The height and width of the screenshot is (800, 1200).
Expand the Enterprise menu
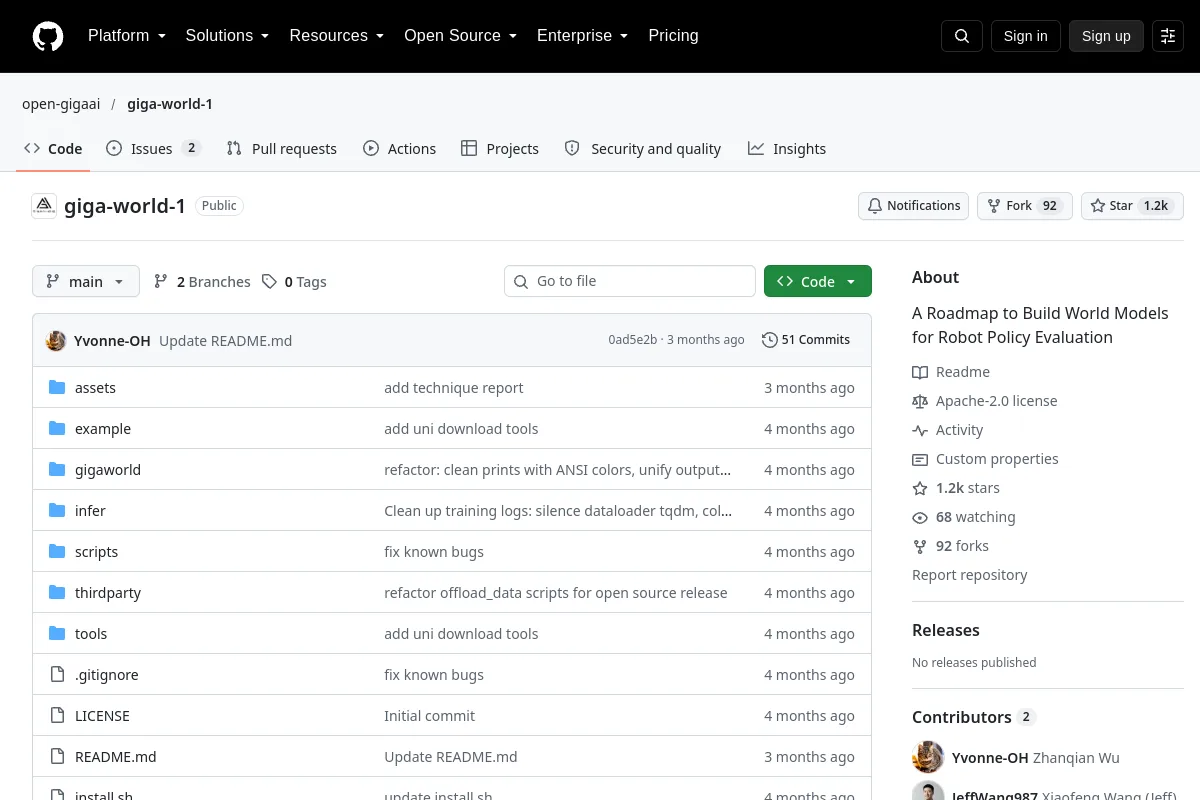point(583,36)
